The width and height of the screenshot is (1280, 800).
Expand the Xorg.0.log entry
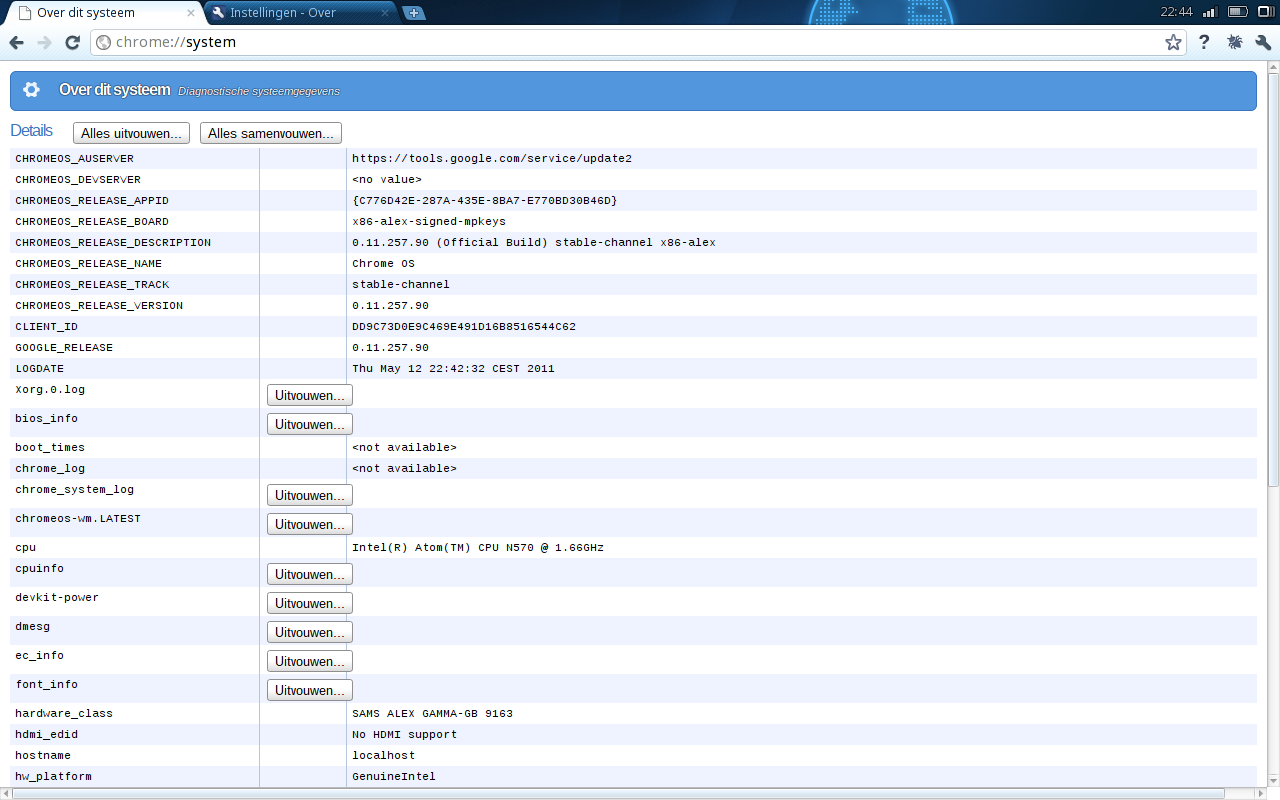click(310, 395)
